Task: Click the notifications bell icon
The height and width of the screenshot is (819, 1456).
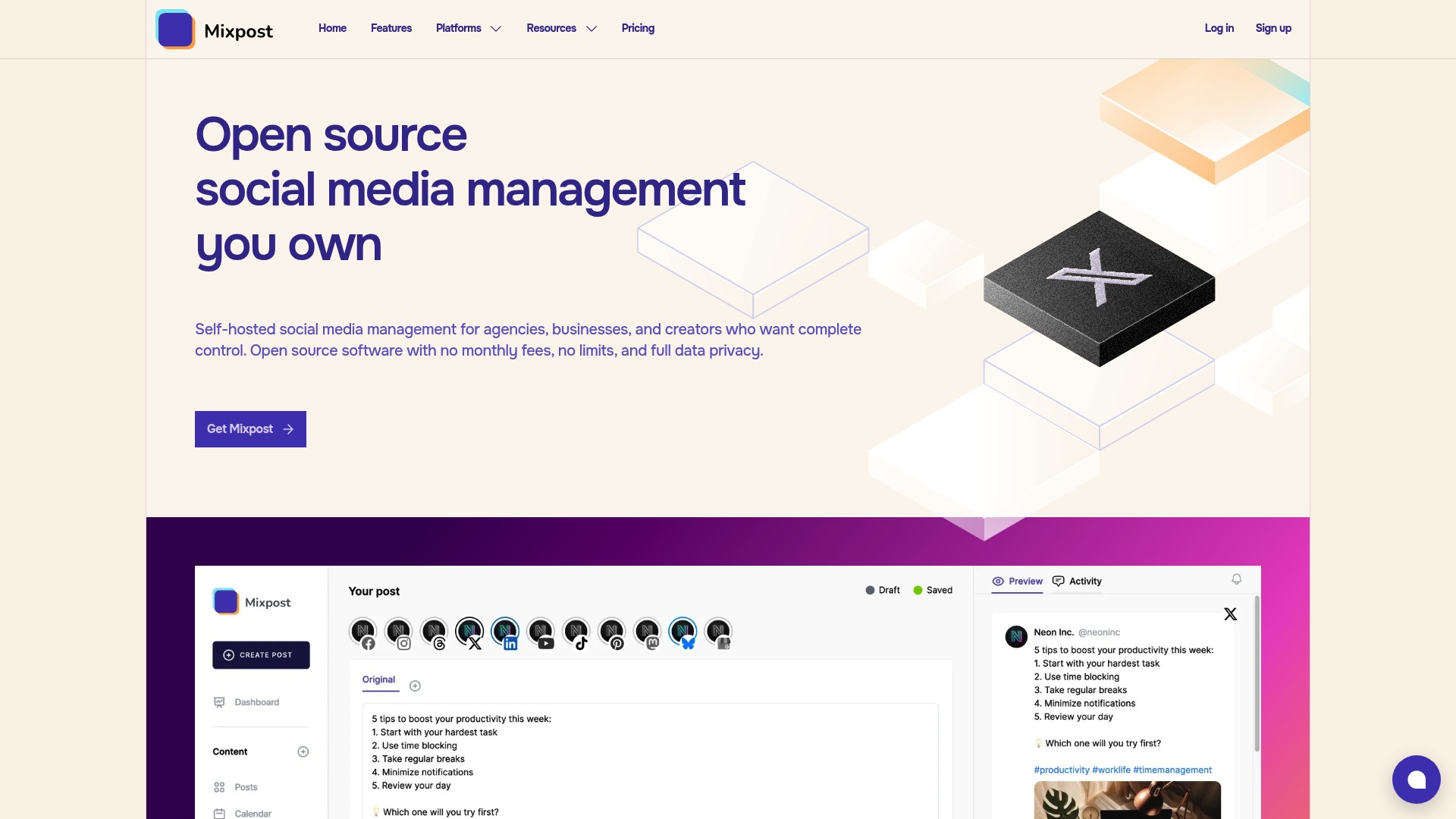Action: point(1237,579)
